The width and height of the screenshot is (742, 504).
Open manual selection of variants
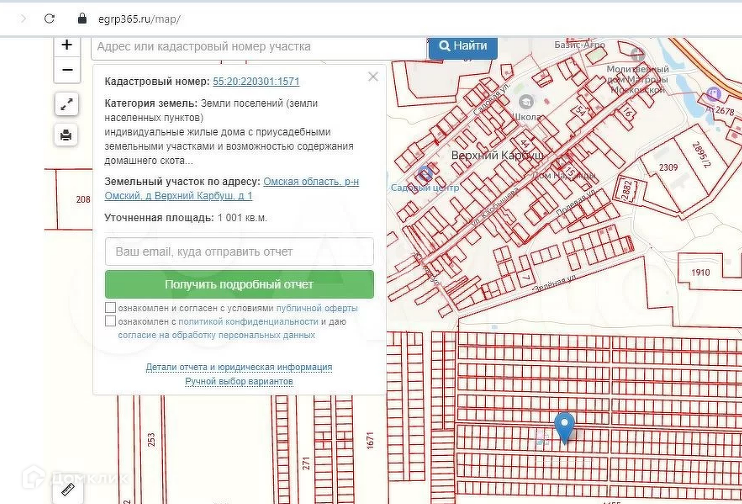tap(239, 382)
